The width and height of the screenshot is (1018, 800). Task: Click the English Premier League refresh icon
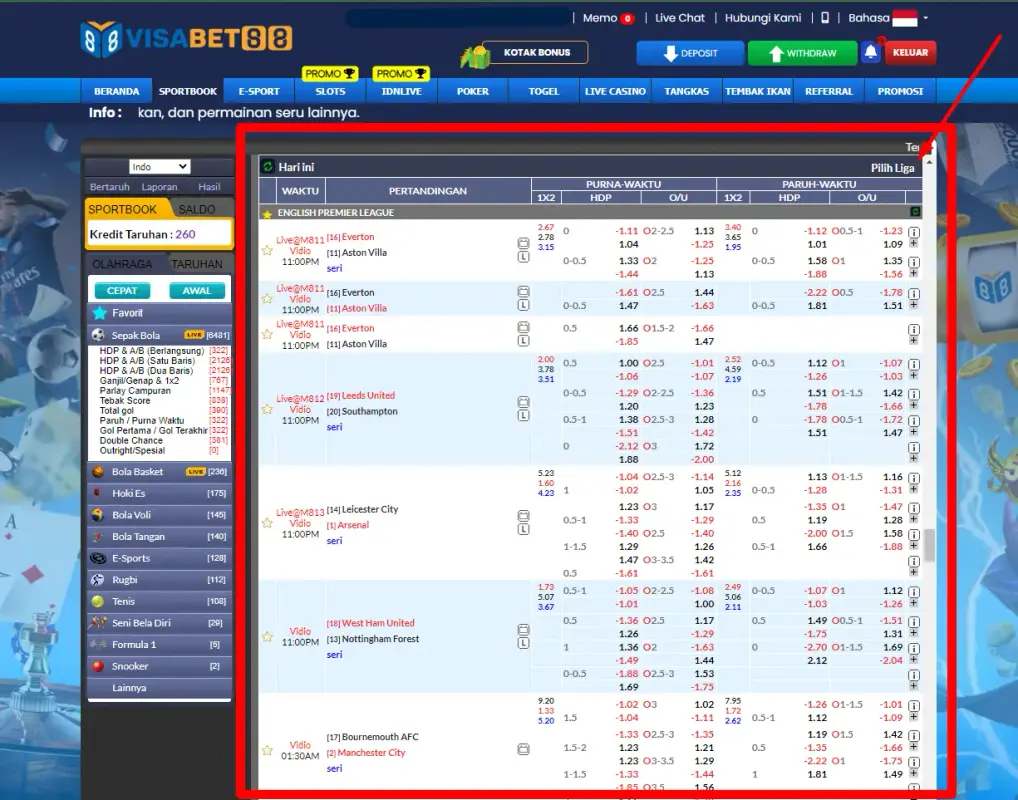tap(915, 212)
